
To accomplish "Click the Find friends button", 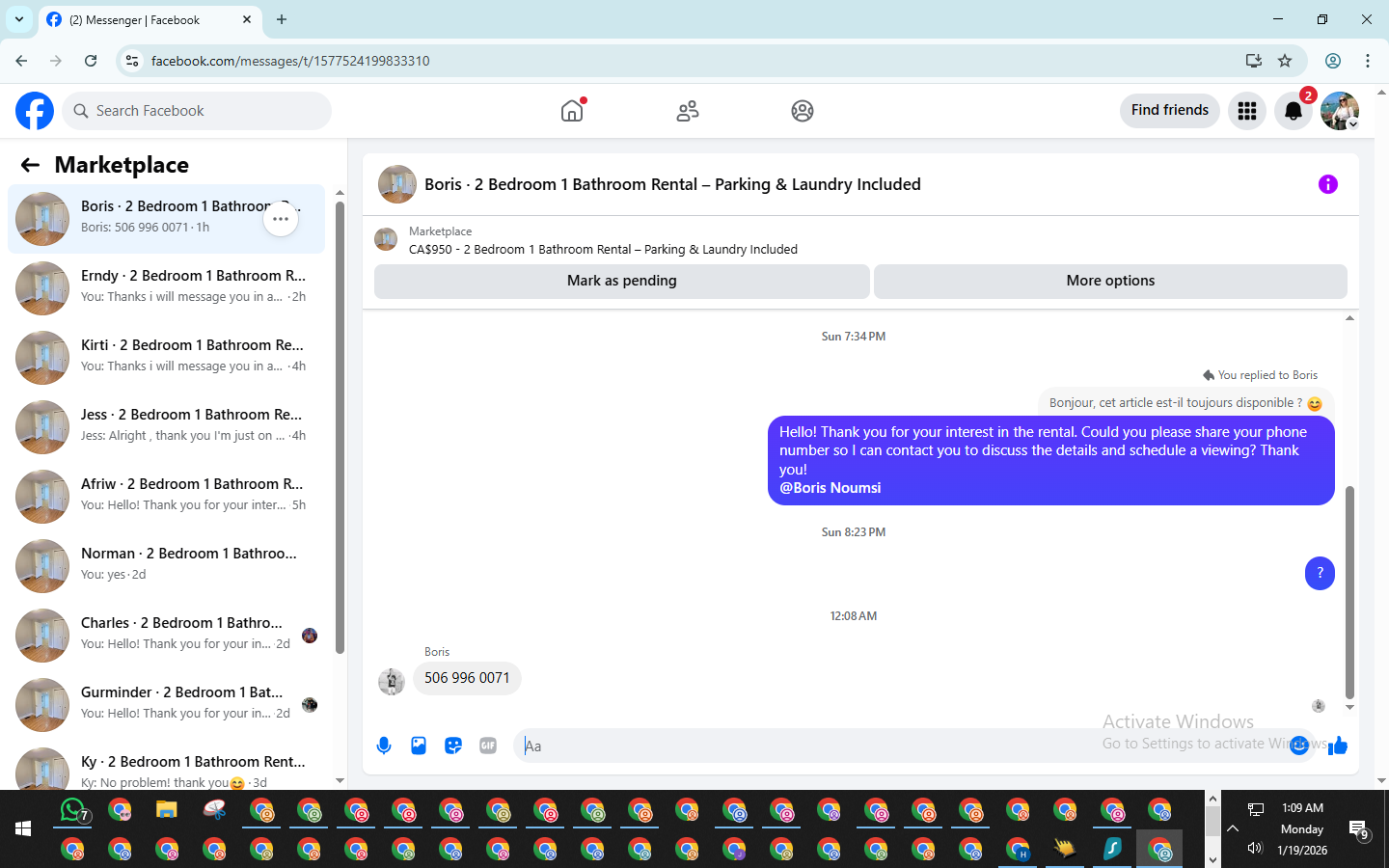I will click(1170, 111).
